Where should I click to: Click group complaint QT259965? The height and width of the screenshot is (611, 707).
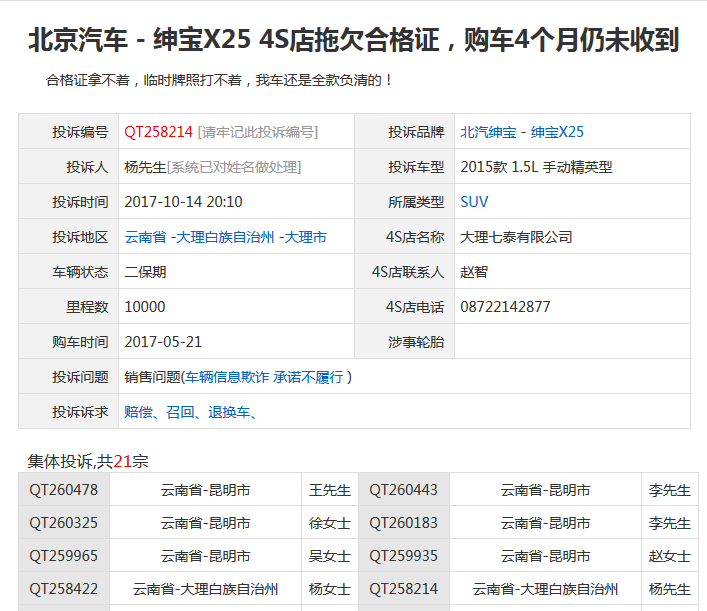(64, 556)
